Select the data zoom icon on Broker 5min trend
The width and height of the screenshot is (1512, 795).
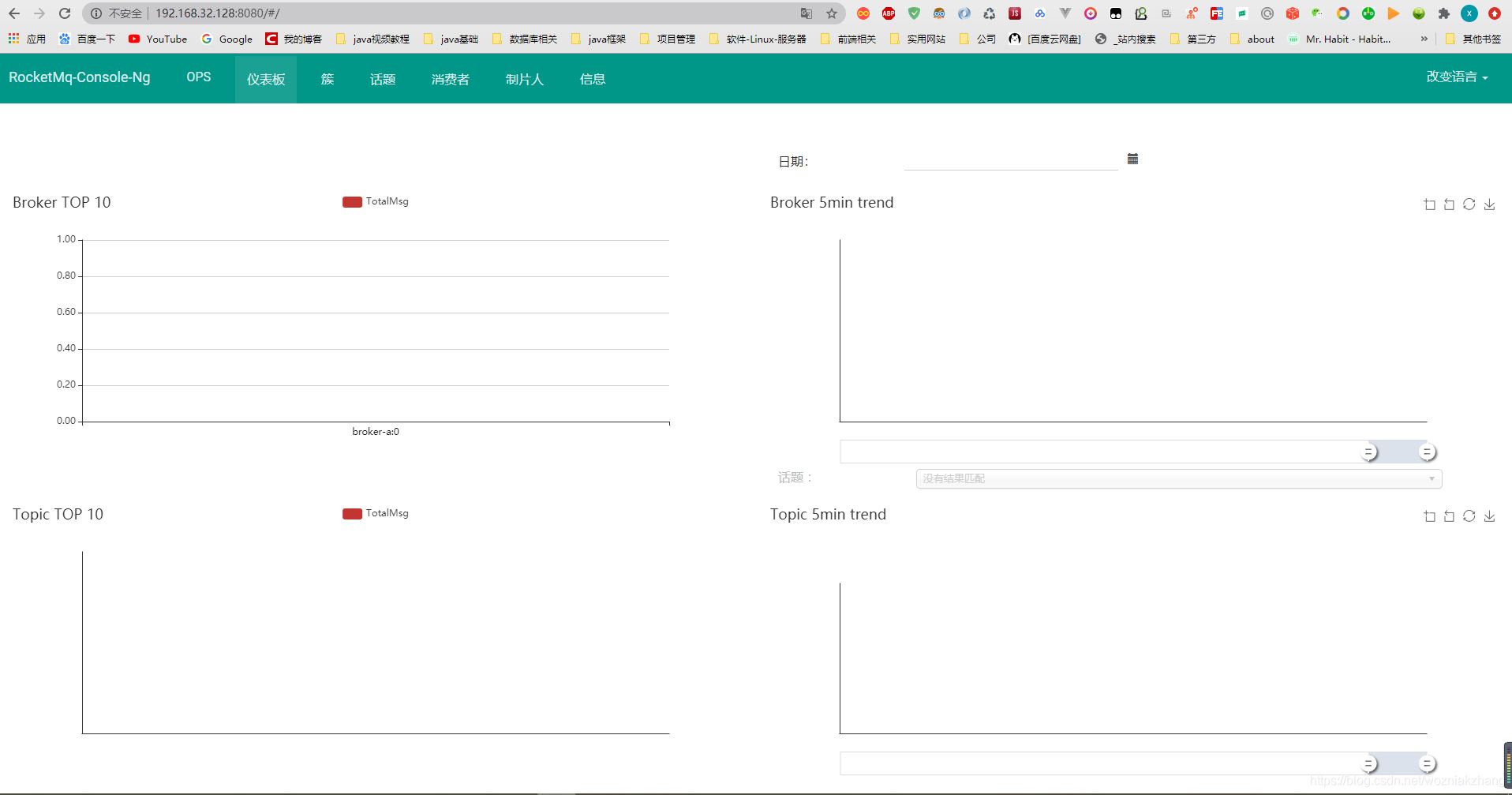[1429, 204]
